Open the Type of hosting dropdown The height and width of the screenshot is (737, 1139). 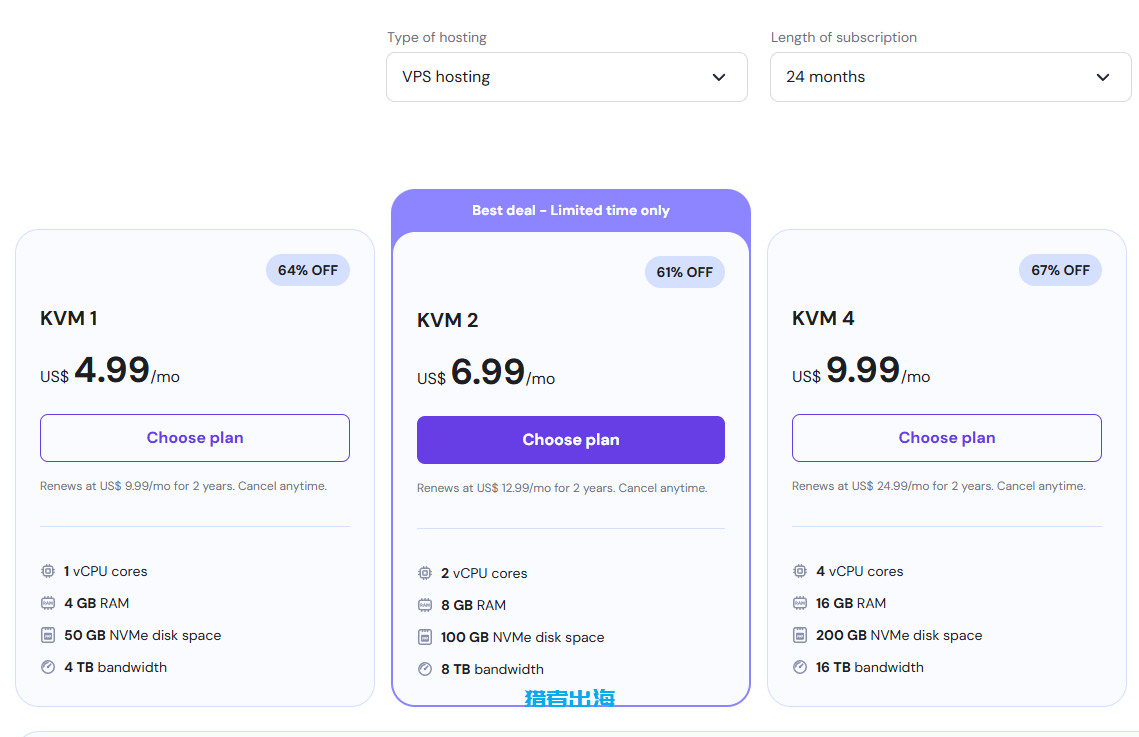pyautogui.click(x=567, y=77)
